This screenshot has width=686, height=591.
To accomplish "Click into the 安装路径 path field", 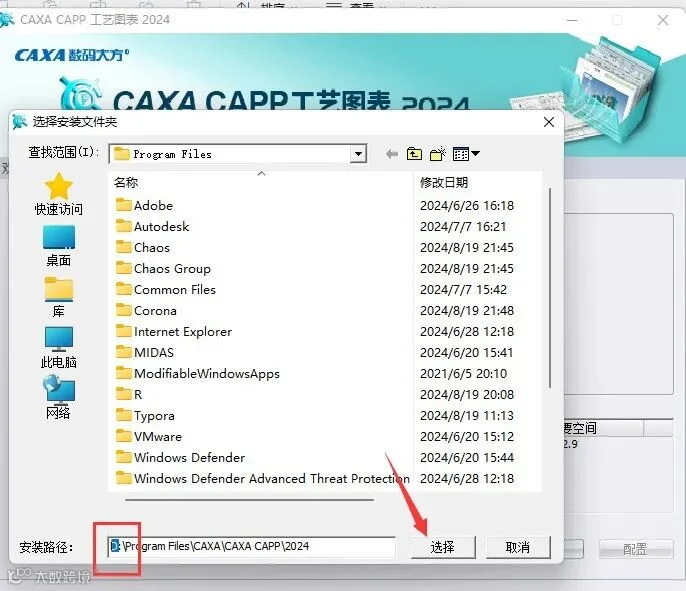I will (251, 546).
